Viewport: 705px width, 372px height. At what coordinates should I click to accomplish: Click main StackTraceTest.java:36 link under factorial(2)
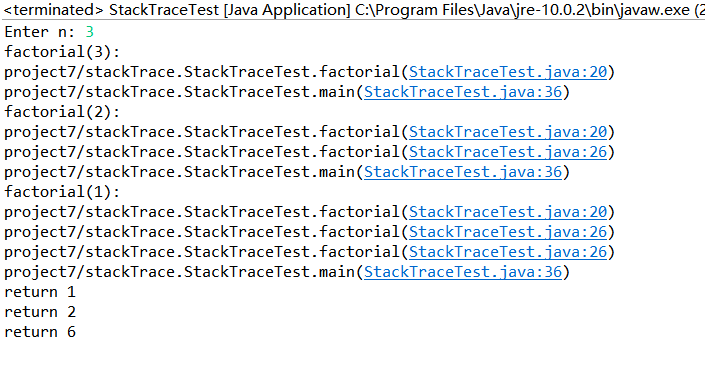463,172
